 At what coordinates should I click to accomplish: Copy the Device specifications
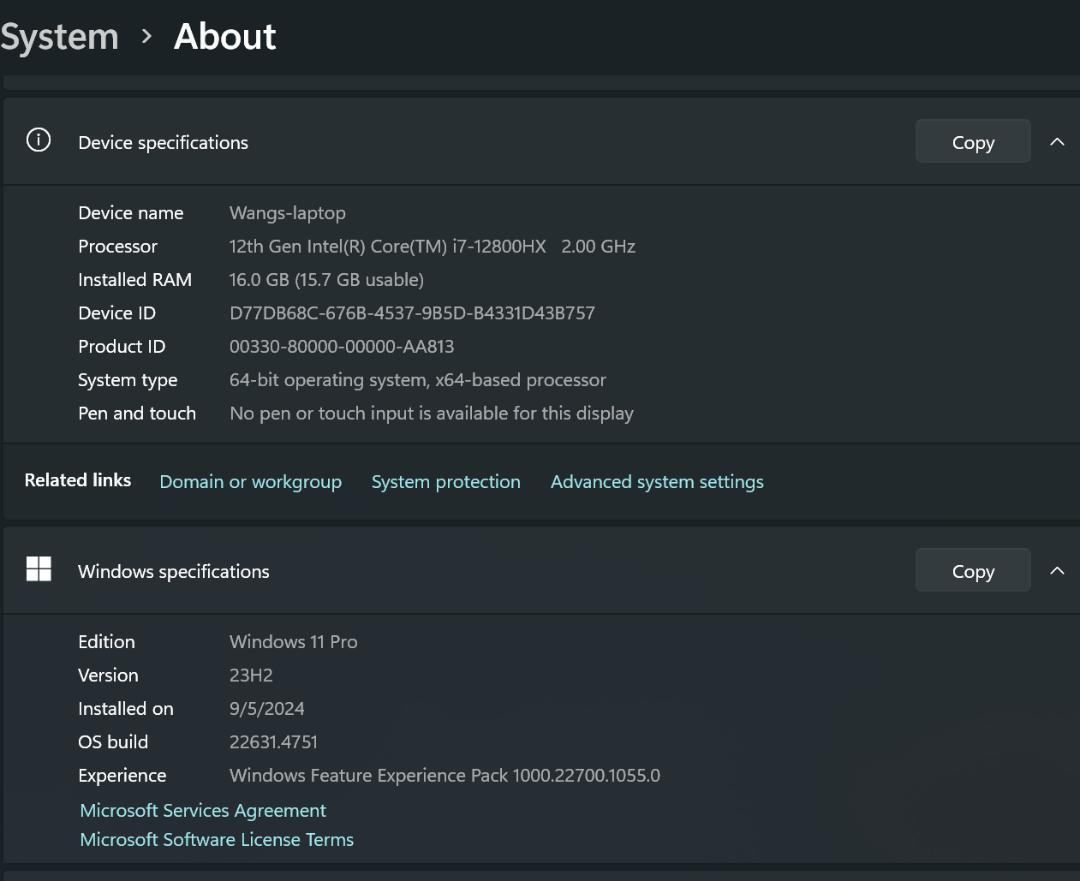pyautogui.click(x=973, y=142)
